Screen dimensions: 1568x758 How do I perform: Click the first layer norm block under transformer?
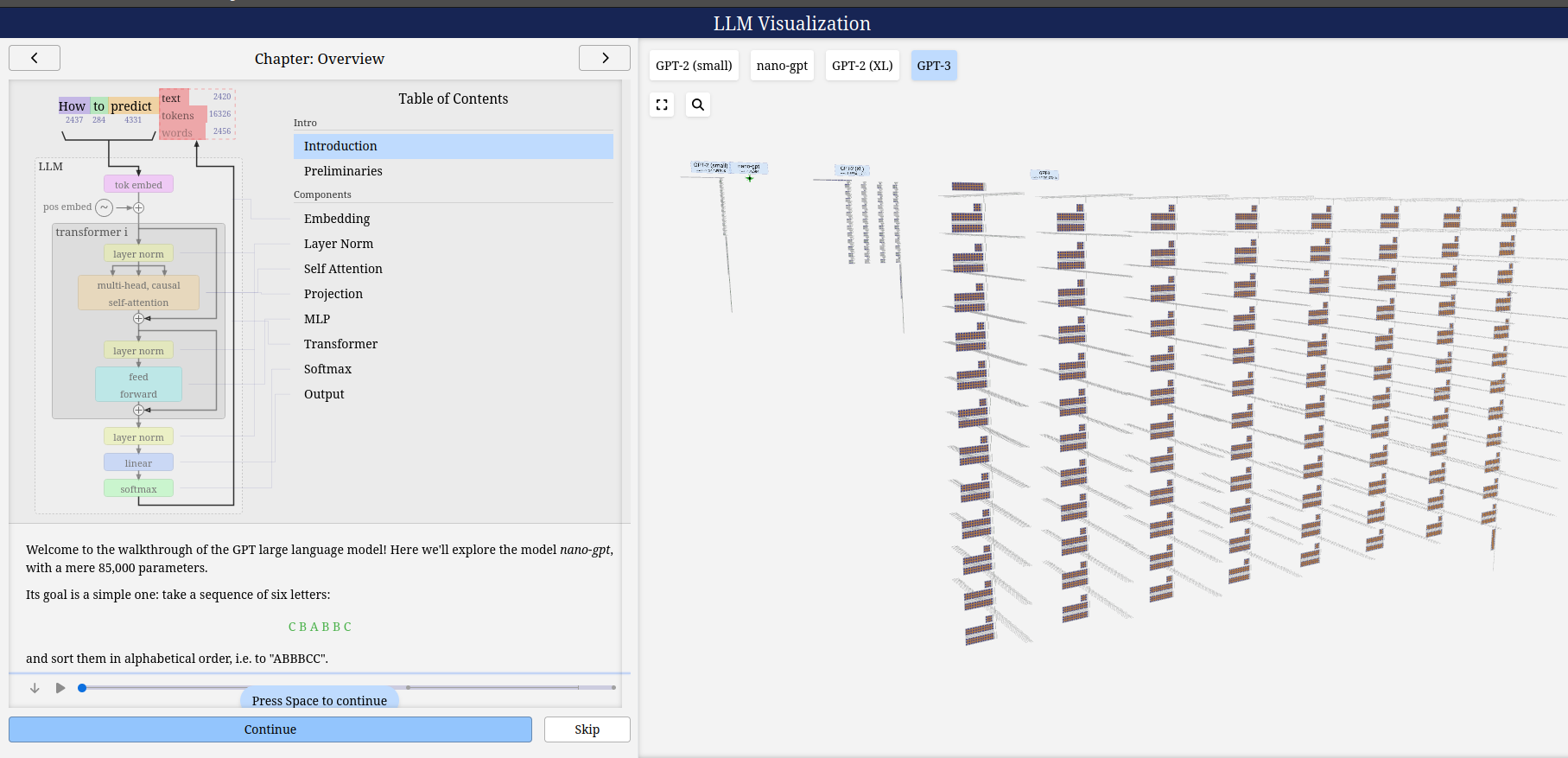tap(138, 253)
